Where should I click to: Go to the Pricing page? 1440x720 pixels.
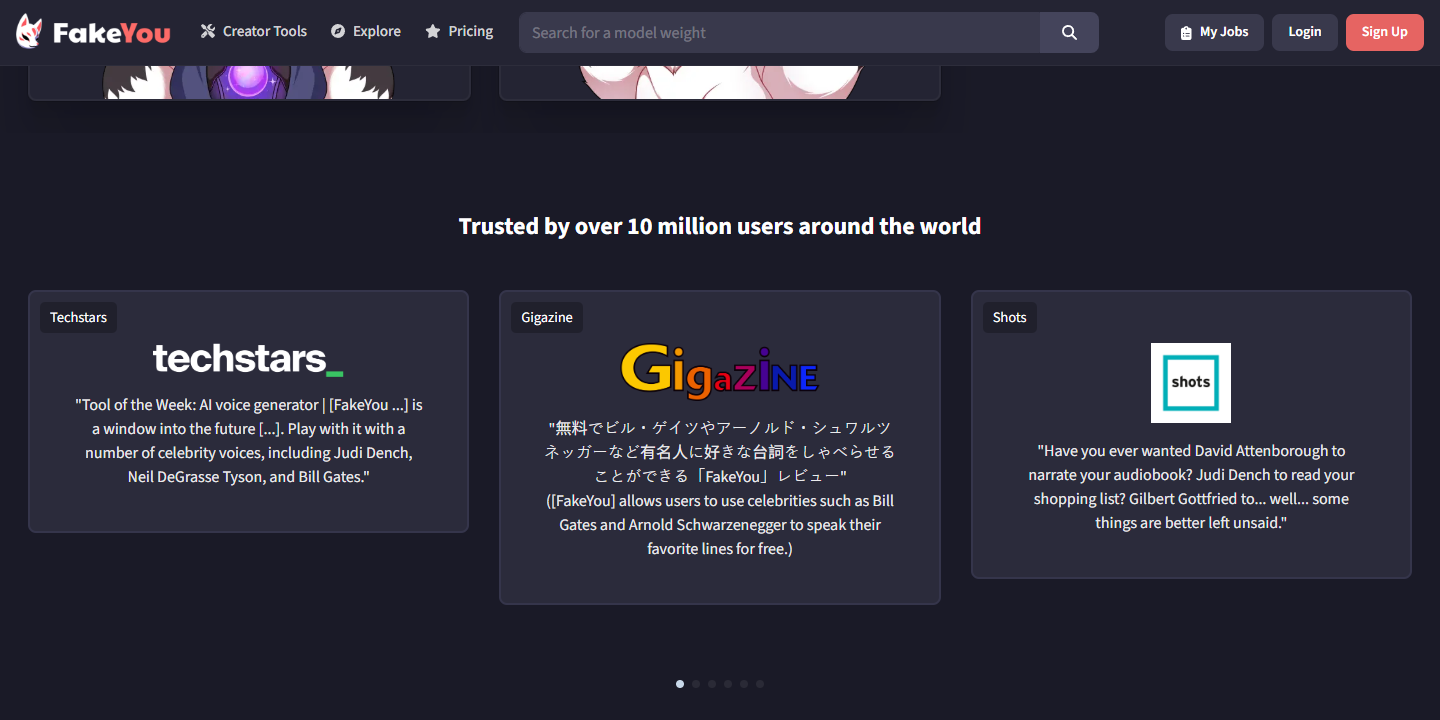(459, 31)
